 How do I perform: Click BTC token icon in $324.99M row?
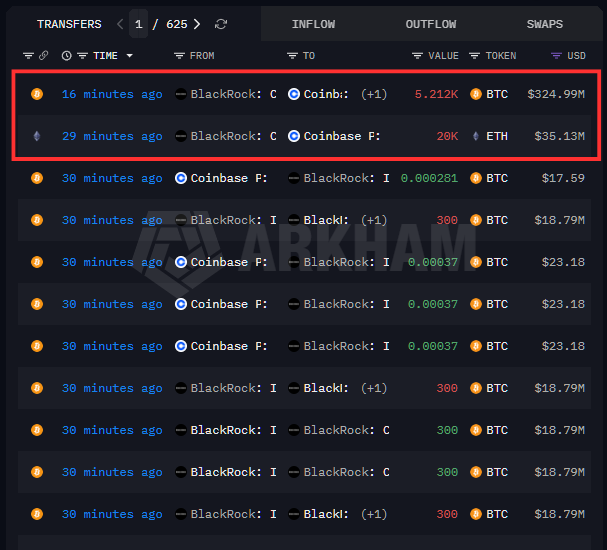coord(476,94)
